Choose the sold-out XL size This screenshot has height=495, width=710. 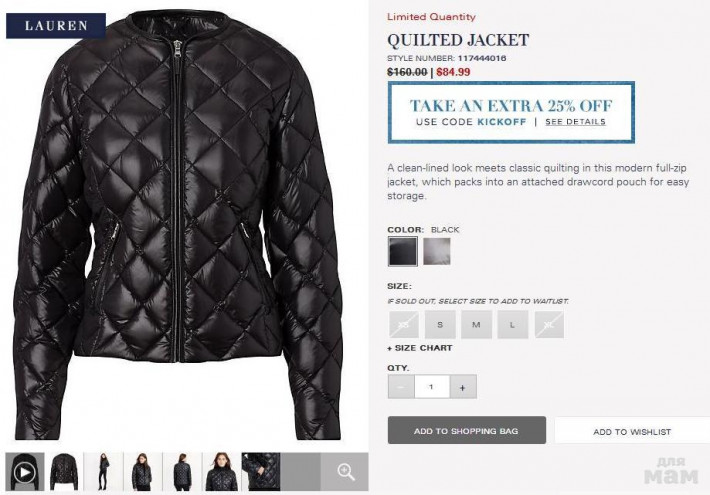(x=549, y=325)
